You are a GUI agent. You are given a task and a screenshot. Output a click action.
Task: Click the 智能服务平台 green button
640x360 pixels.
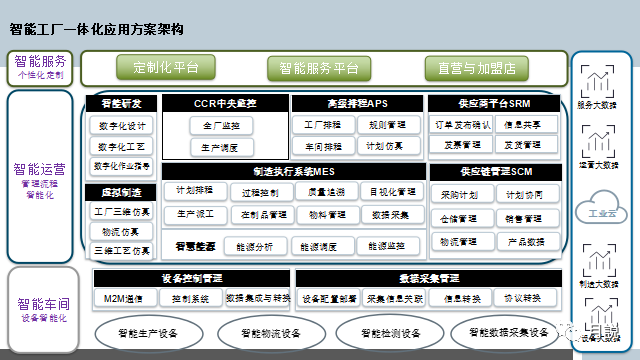coord(319,69)
